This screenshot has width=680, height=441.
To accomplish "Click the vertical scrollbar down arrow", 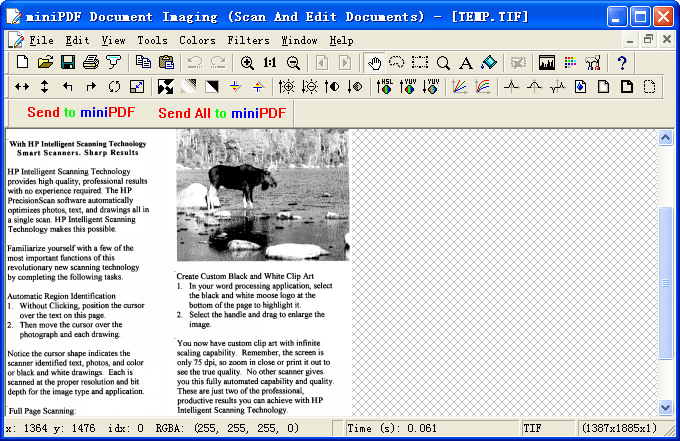I will coord(665,407).
